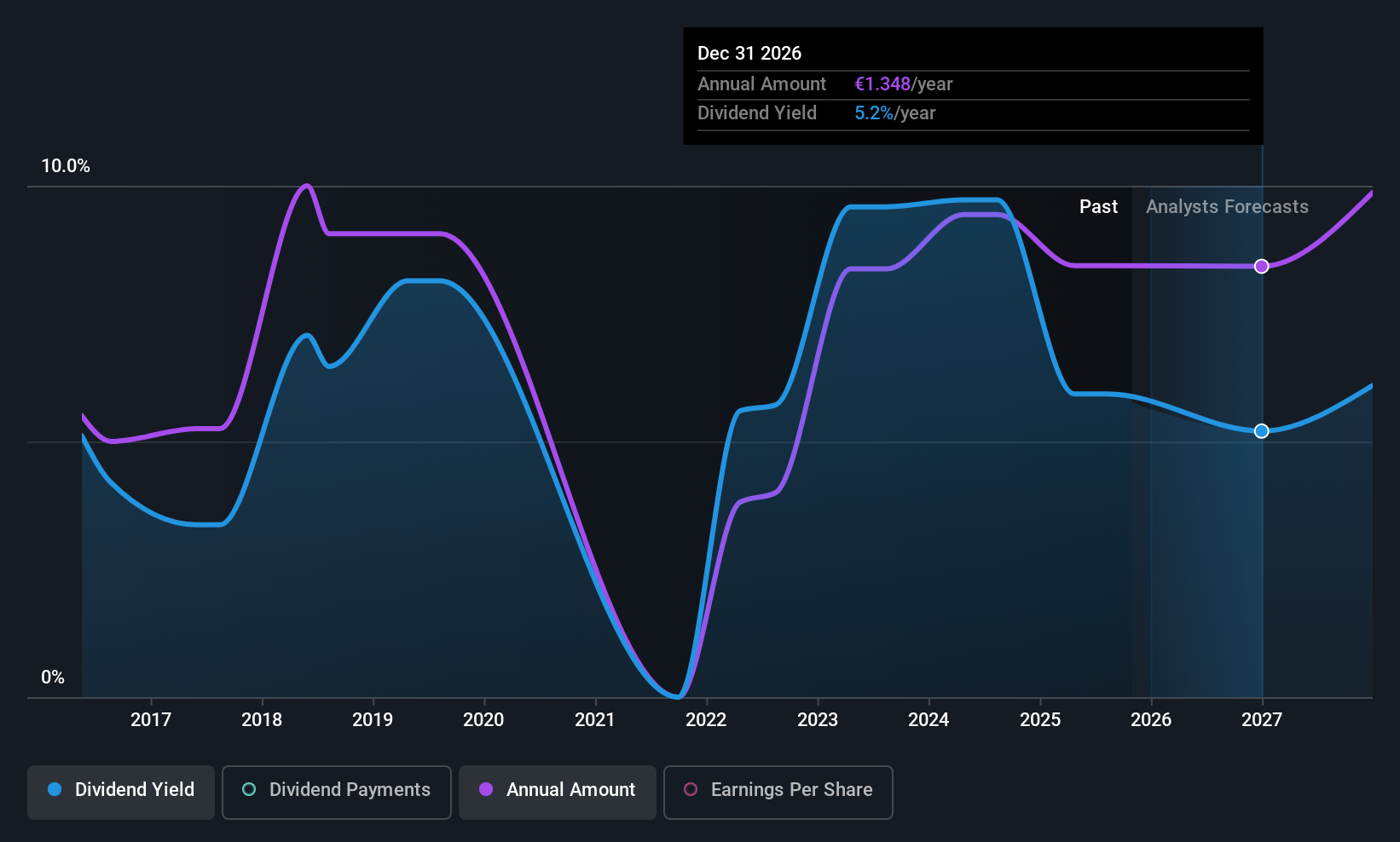The width and height of the screenshot is (1400, 842).
Task: Click the teal Dividend Payments circle icon
Action: (249, 790)
